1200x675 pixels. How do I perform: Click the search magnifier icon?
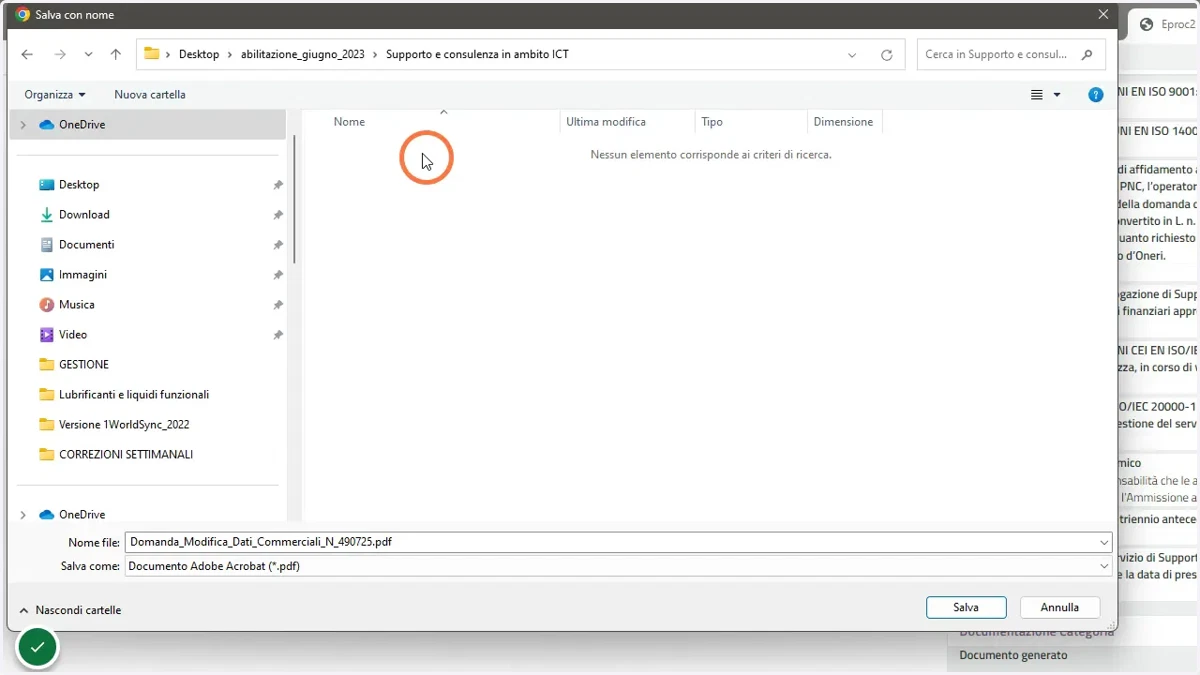pos(1088,54)
